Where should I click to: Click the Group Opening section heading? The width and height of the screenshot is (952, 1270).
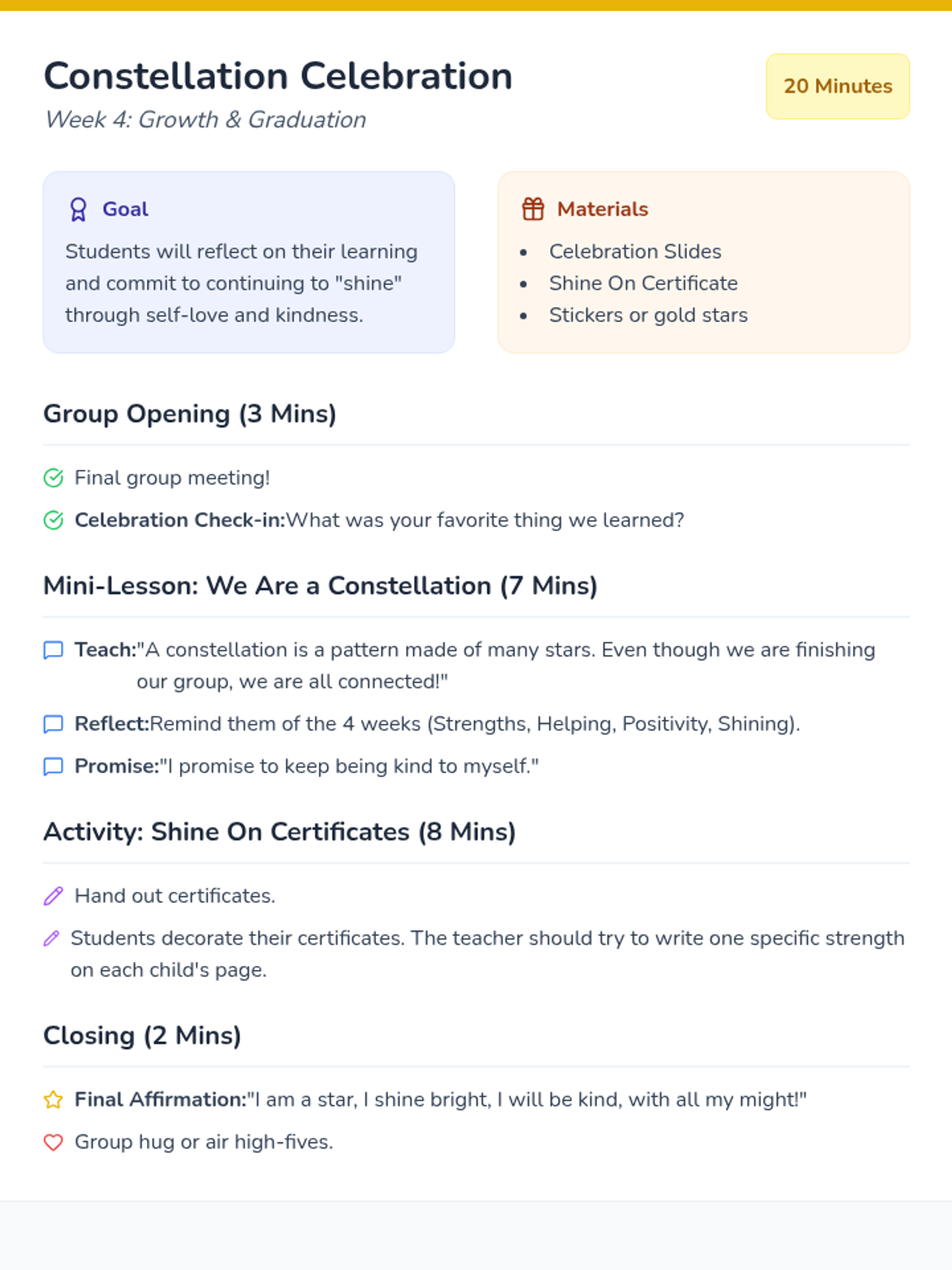coord(190,414)
